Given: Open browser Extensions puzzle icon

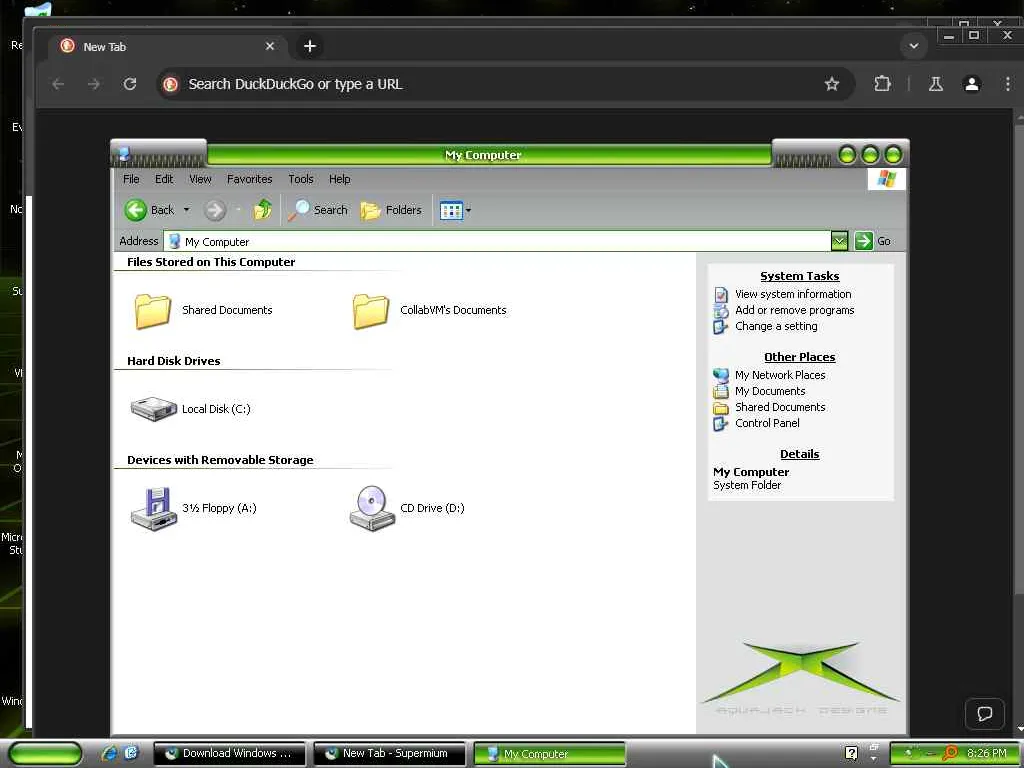Looking at the screenshot, I should coord(882,84).
